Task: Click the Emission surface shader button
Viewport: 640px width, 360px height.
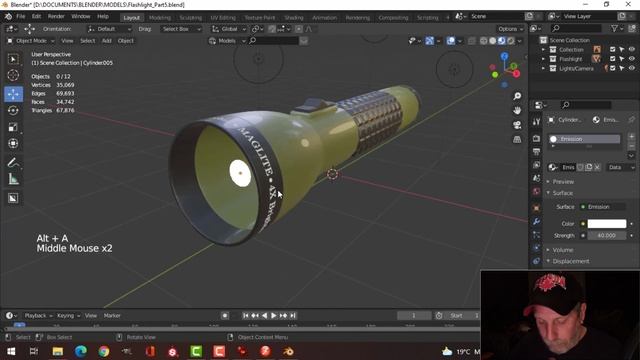Action: tap(603, 207)
